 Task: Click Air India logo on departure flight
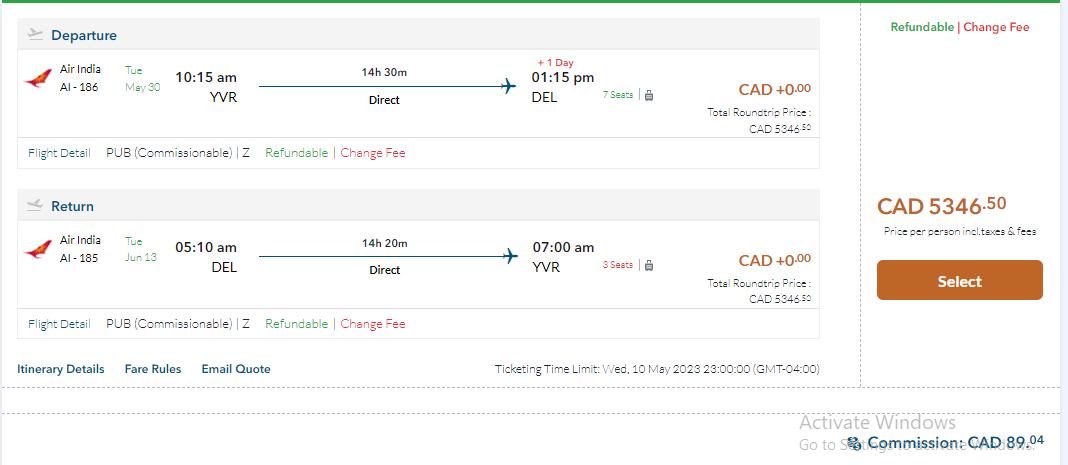click(x=38, y=79)
